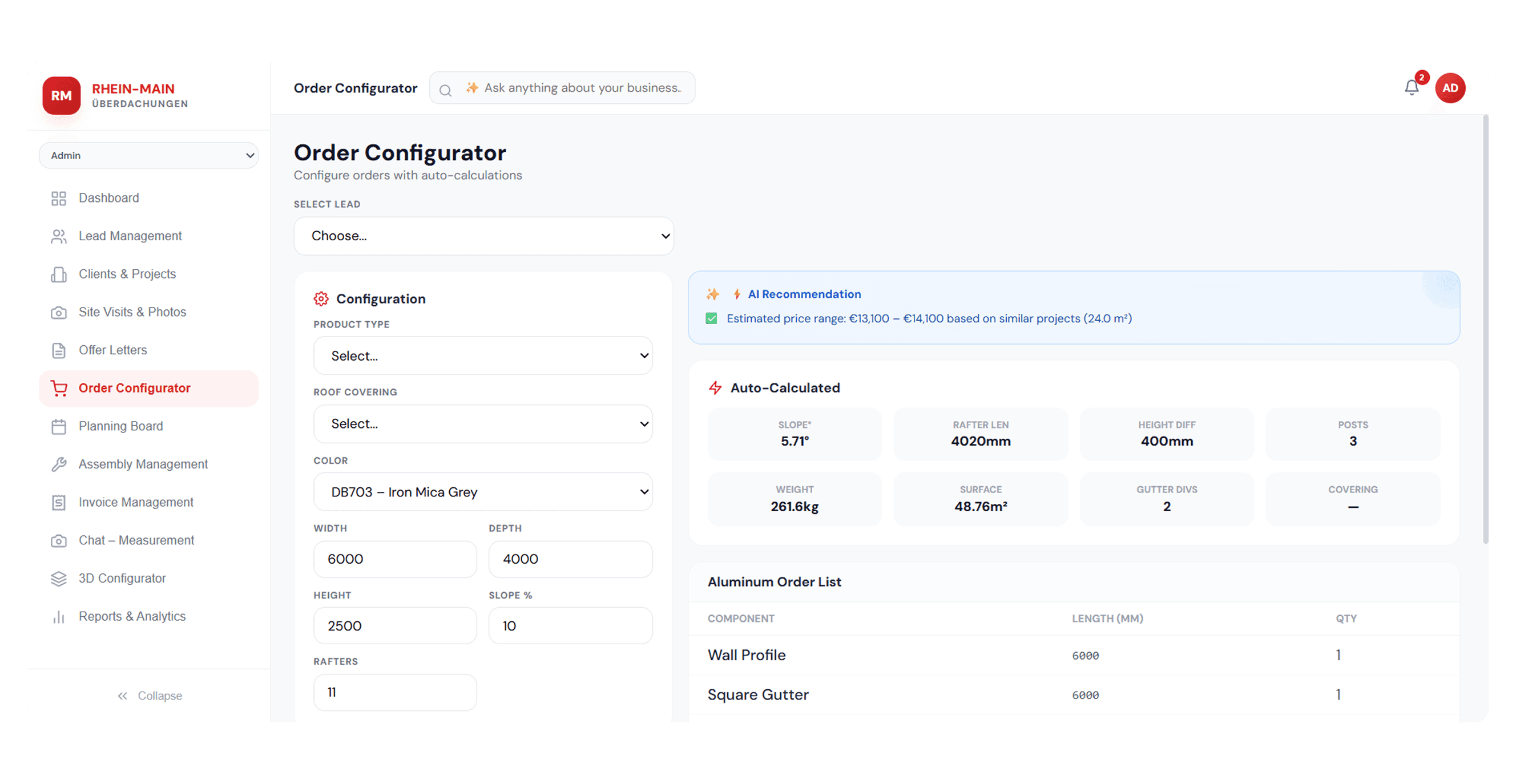Open the Color dropdown showing DB703

pyautogui.click(x=482, y=492)
